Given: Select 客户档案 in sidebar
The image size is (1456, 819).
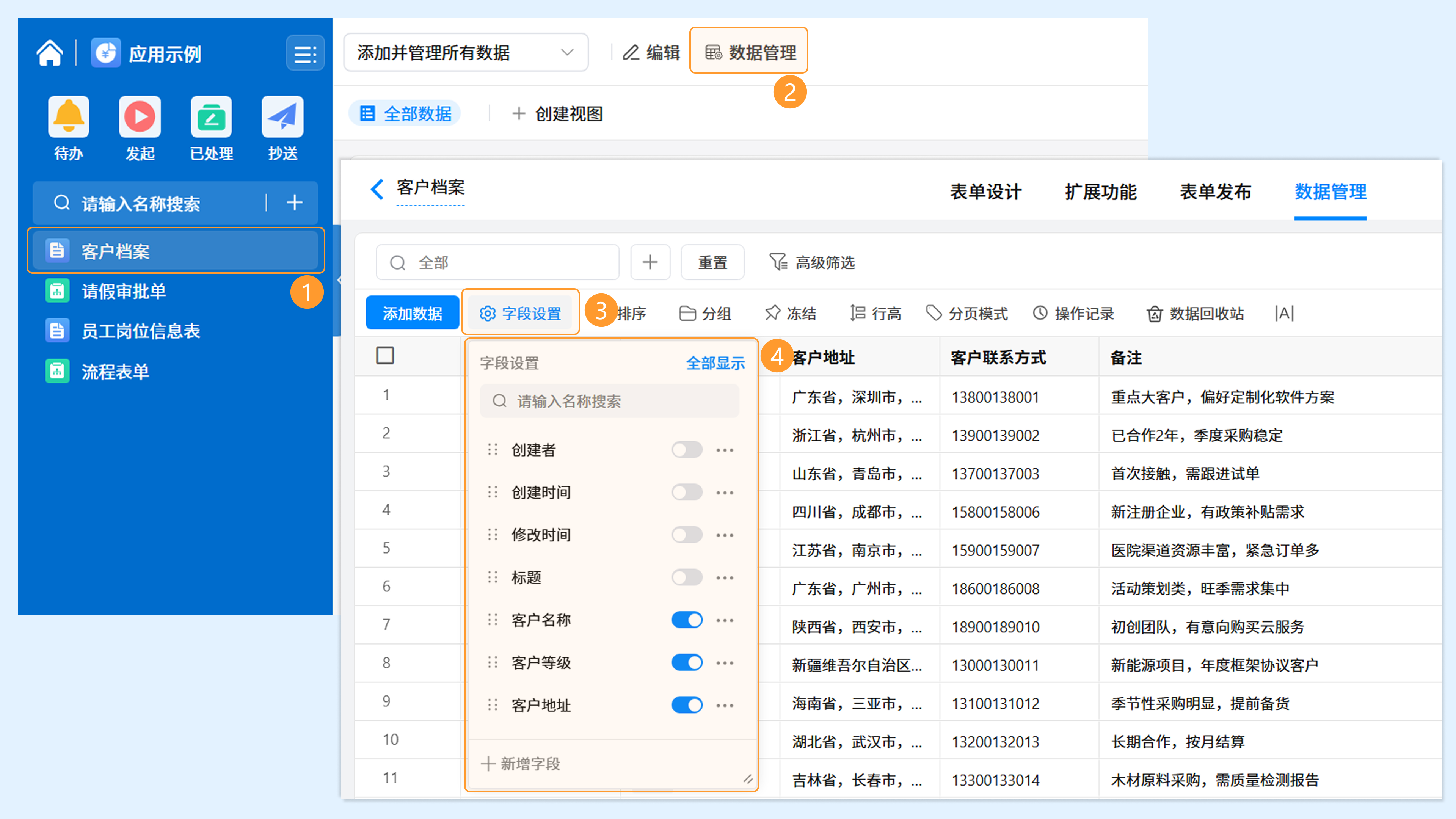Looking at the screenshot, I should pos(175,251).
